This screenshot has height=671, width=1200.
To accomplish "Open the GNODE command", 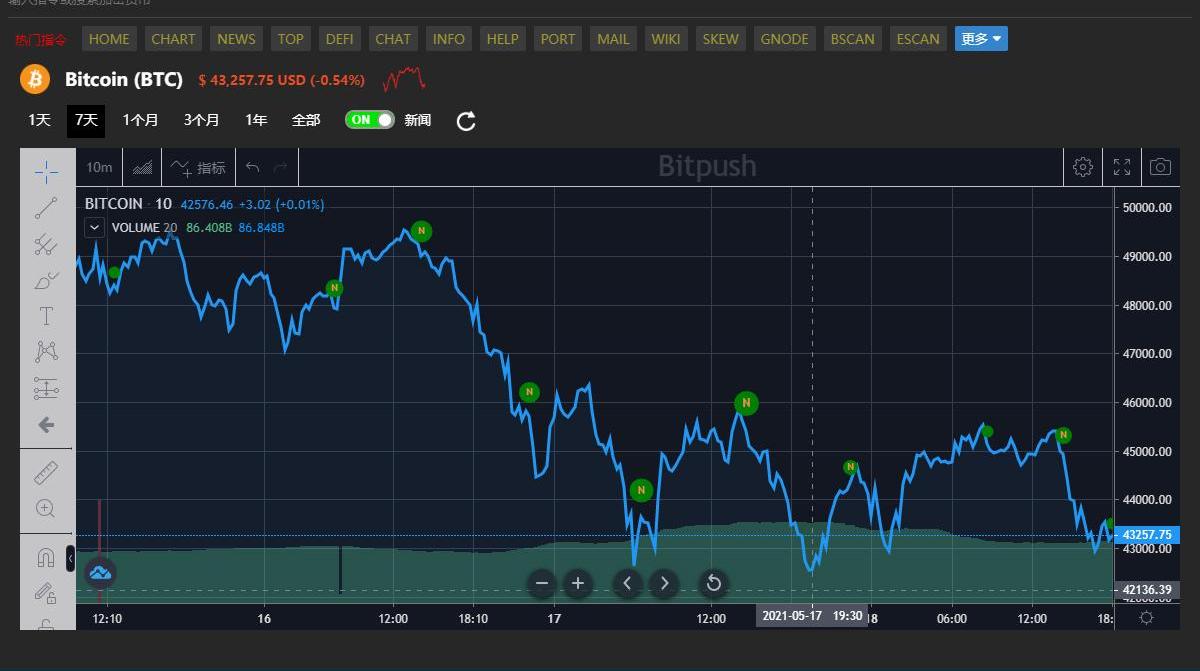I will 784,39.
